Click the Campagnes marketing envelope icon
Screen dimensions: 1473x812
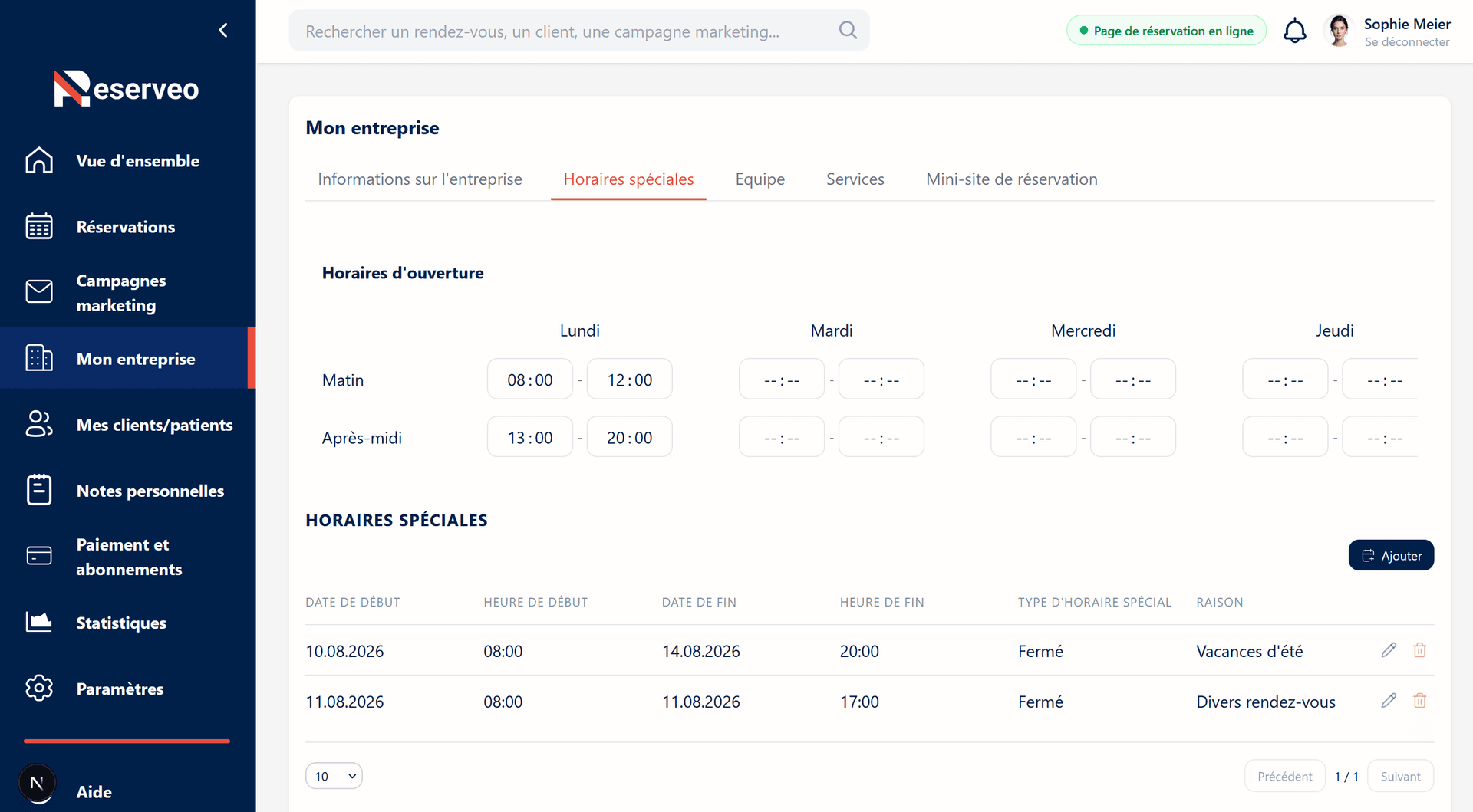coord(39,292)
